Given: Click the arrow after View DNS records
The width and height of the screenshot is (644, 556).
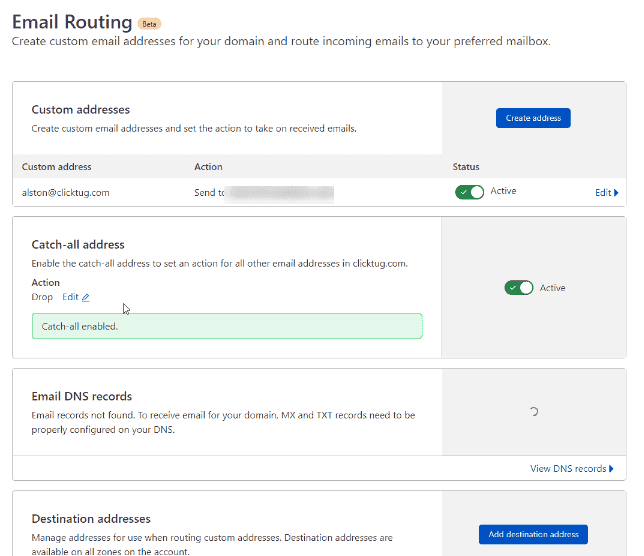Looking at the screenshot, I should click(611, 468).
